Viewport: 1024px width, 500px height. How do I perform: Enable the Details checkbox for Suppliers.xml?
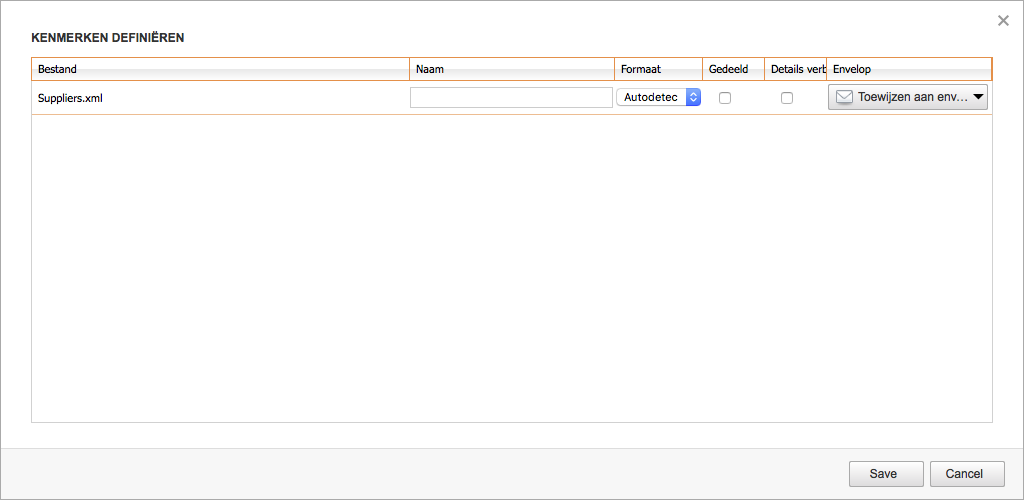tap(787, 98)
